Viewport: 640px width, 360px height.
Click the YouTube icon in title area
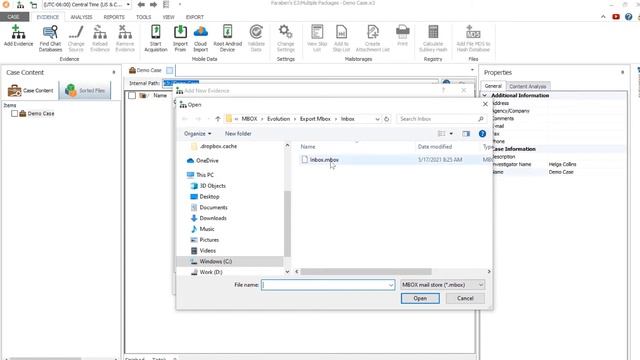tap(616, 17)
